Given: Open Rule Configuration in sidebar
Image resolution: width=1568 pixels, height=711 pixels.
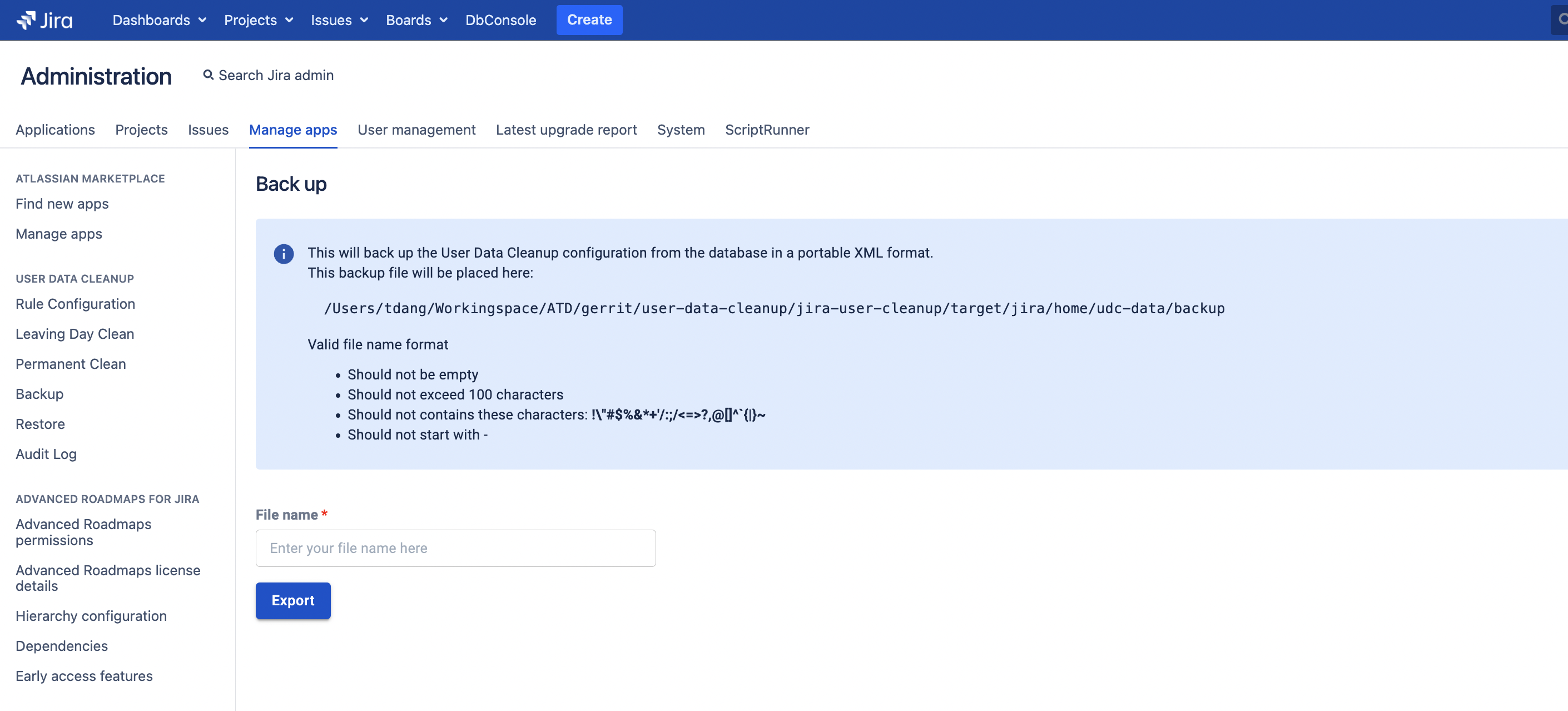Looking at the screenshot, I should [x=76, y=303].
